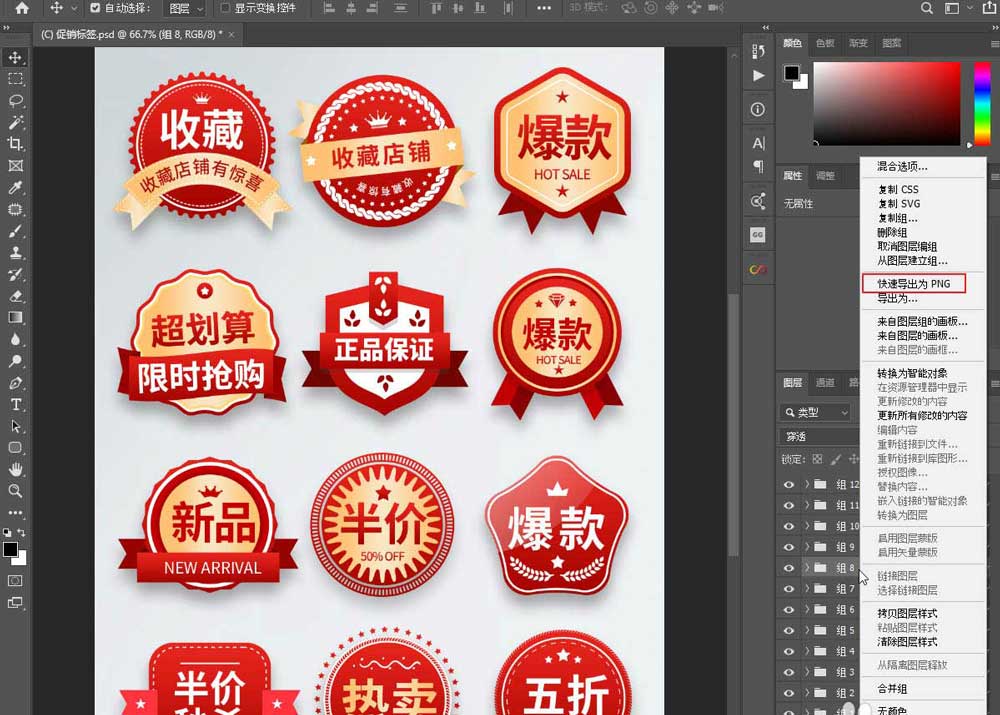Choose 取消图层编组 in context menu
This screenshot has width=1000, height=715.
(x=907, y=247)
